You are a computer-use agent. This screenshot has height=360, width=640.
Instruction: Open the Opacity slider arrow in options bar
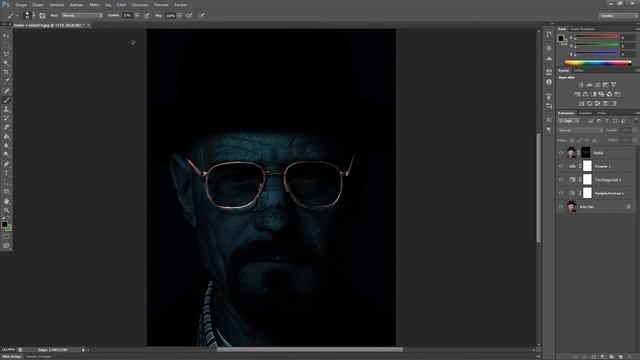point(137,16)
